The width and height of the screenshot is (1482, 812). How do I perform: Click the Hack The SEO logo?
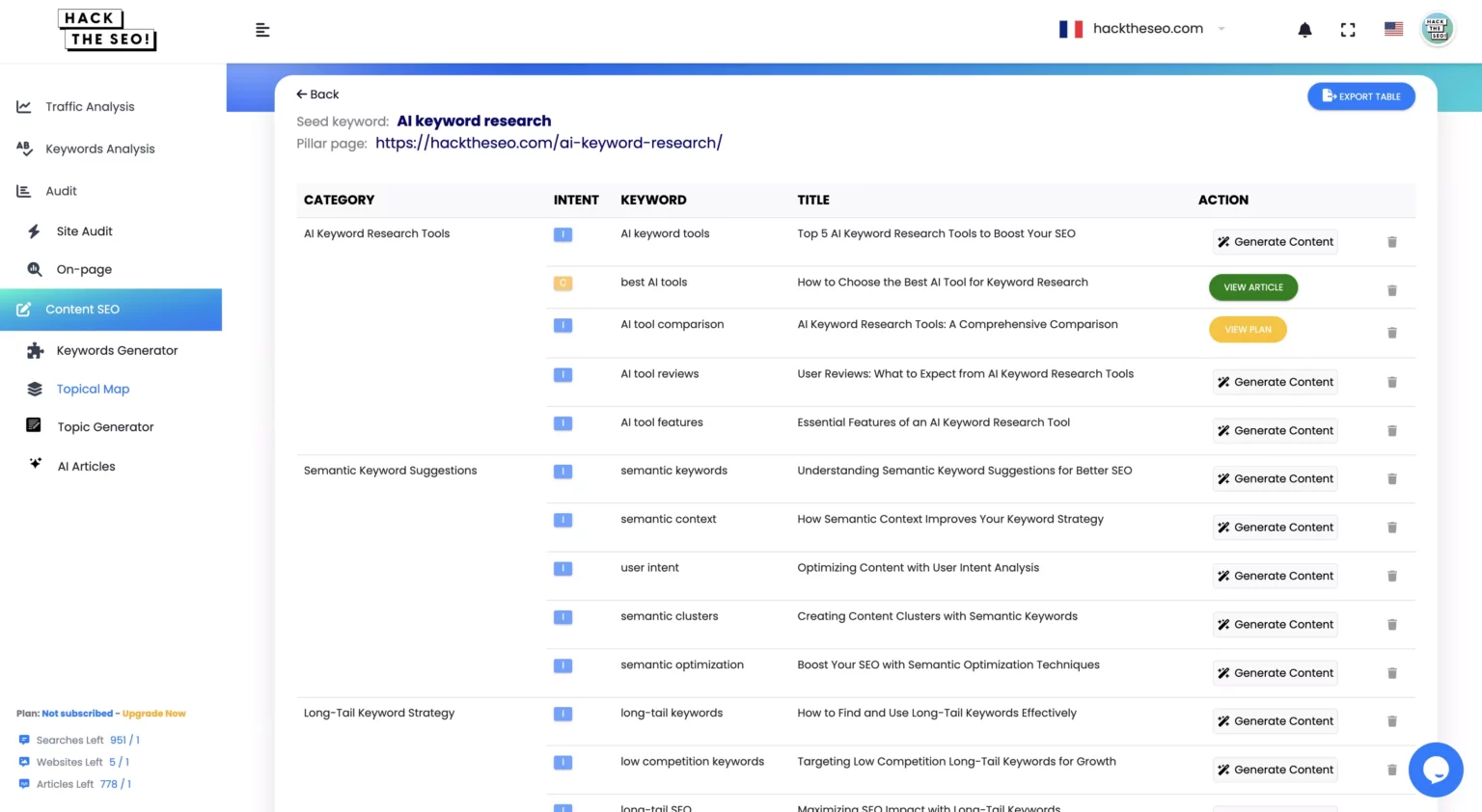[x=107, y=30]
